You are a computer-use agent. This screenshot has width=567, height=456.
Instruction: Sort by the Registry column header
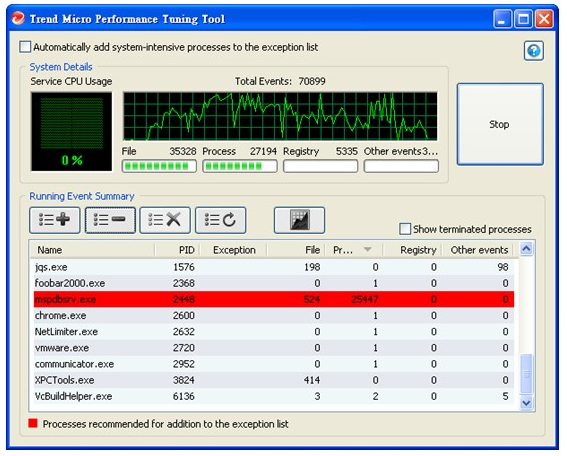click(418, 250)
